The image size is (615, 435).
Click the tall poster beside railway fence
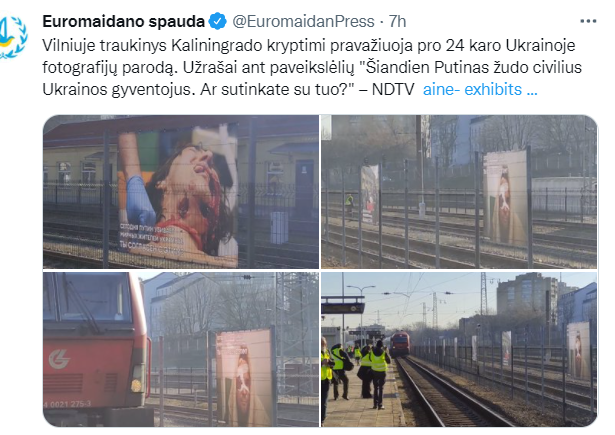tap(505, 198)
